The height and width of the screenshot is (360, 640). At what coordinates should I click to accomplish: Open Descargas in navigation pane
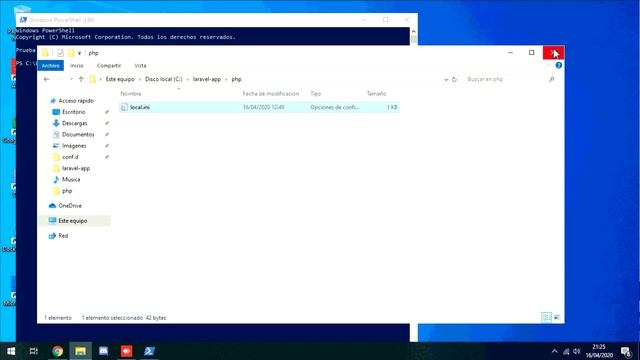pos(74,123)
